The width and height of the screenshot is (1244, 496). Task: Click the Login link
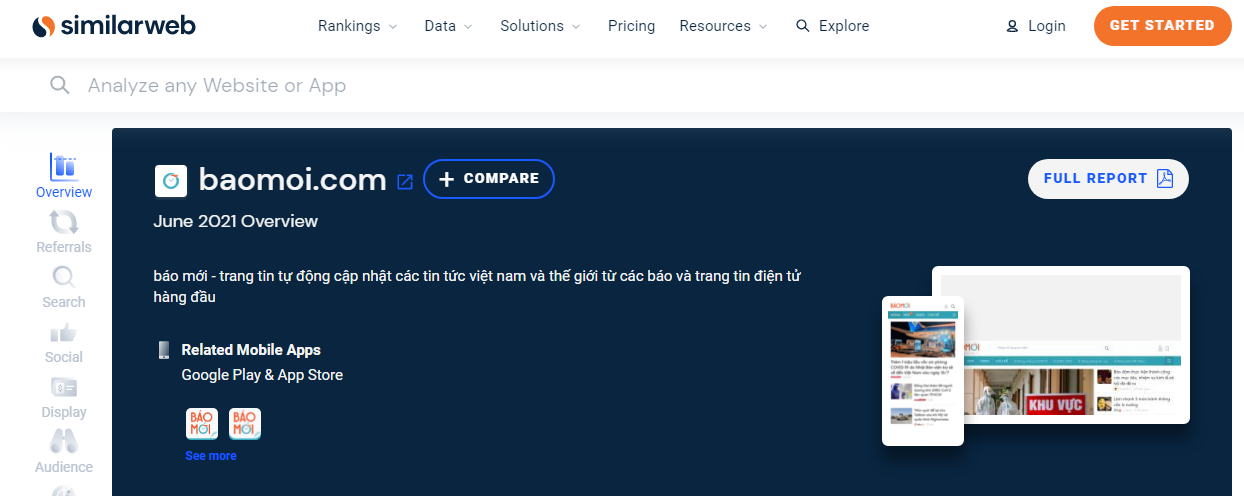tap(1036, 26)
